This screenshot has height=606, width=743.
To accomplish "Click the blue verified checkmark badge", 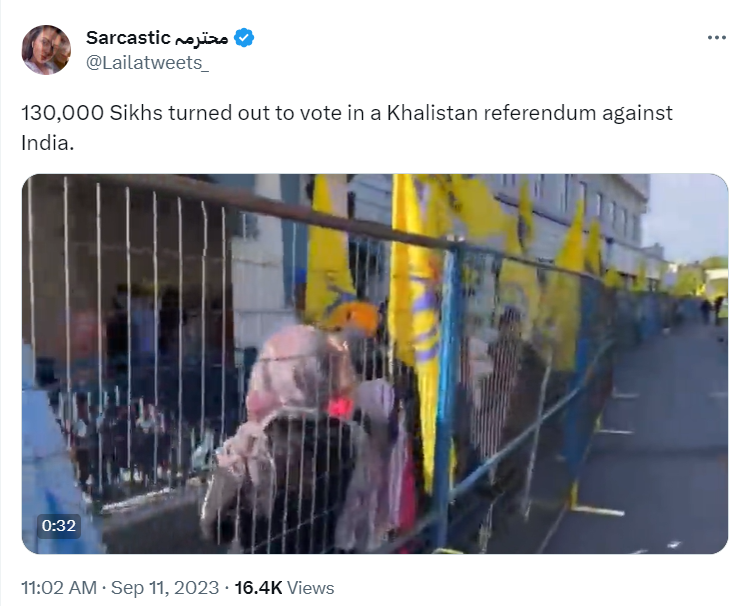I will (x=245, y=37).
